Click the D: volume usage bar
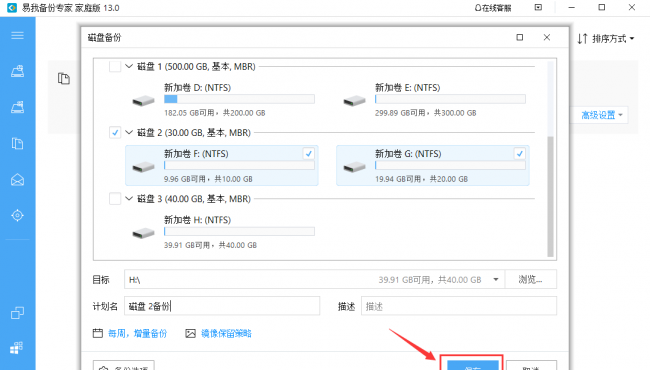This screenshot has width=650, height=370. (x=239, y=99)
